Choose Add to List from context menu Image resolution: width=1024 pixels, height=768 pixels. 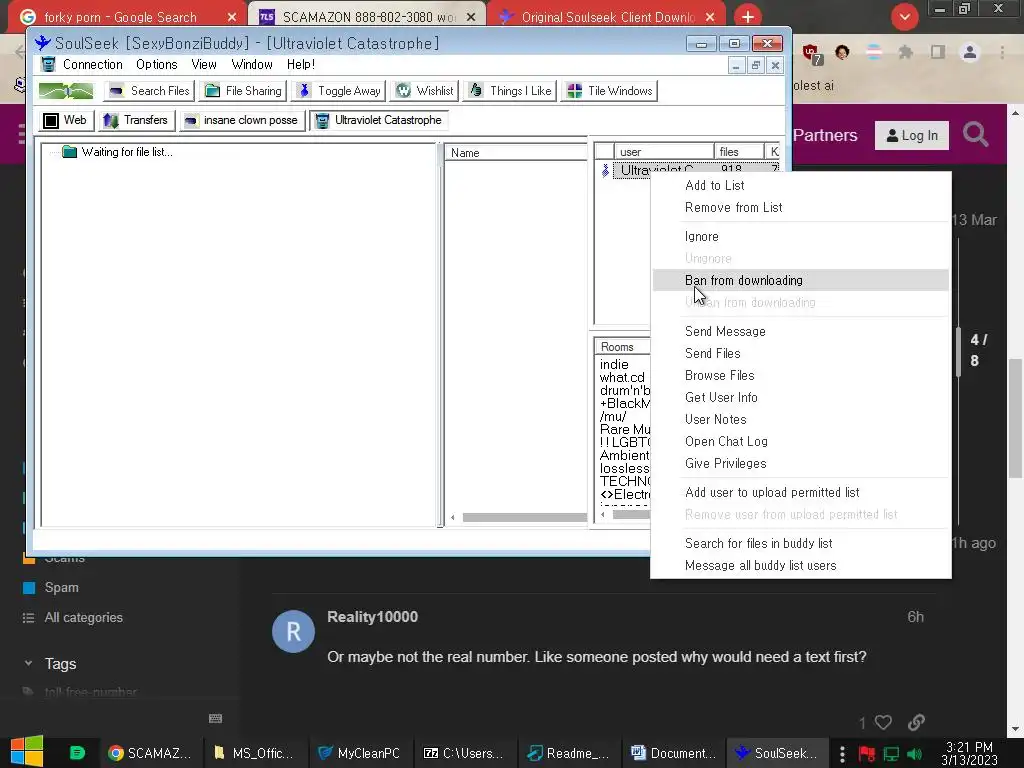pos(801,185)
